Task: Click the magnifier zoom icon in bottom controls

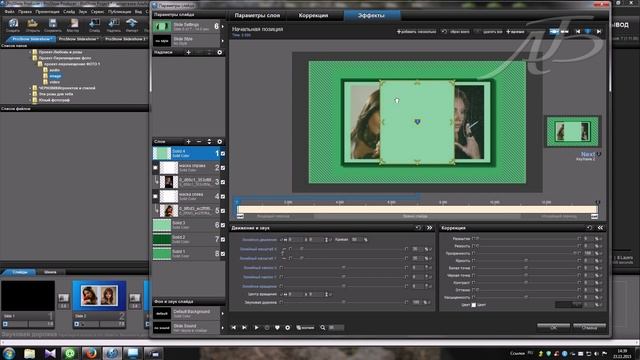Action: click(x=322, y=327)
